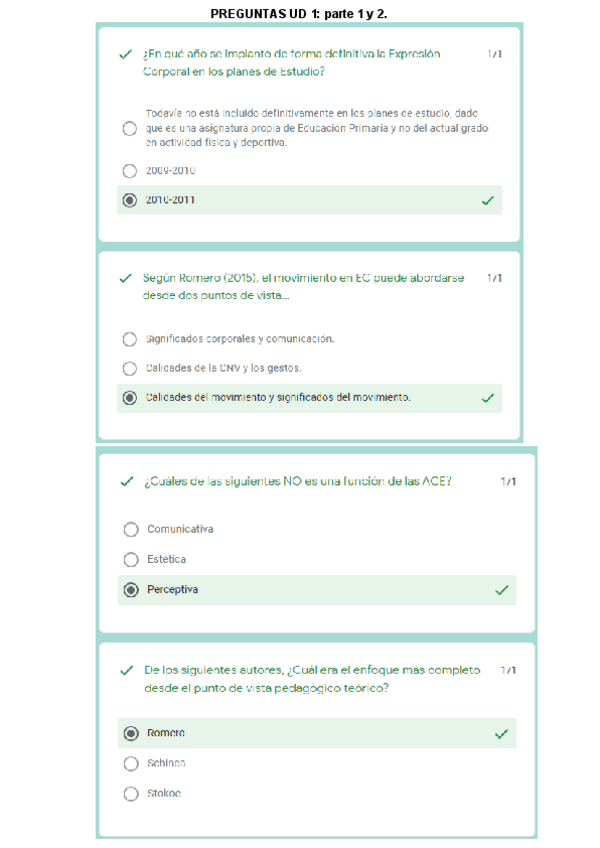Image resolution: width=600 pixels, height=848 pixels.
Task: Choose the Schinca radio button
Action: click(x=131, y=764)
